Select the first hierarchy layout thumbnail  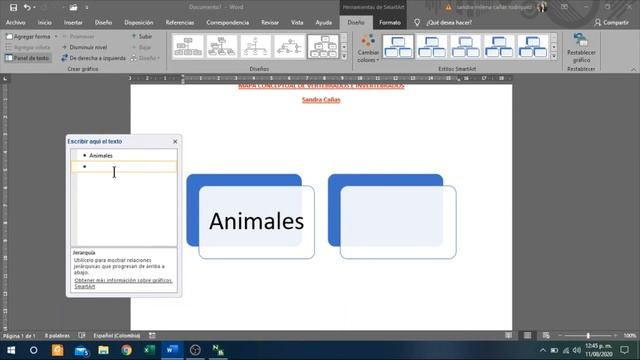(x=188, y=47)
